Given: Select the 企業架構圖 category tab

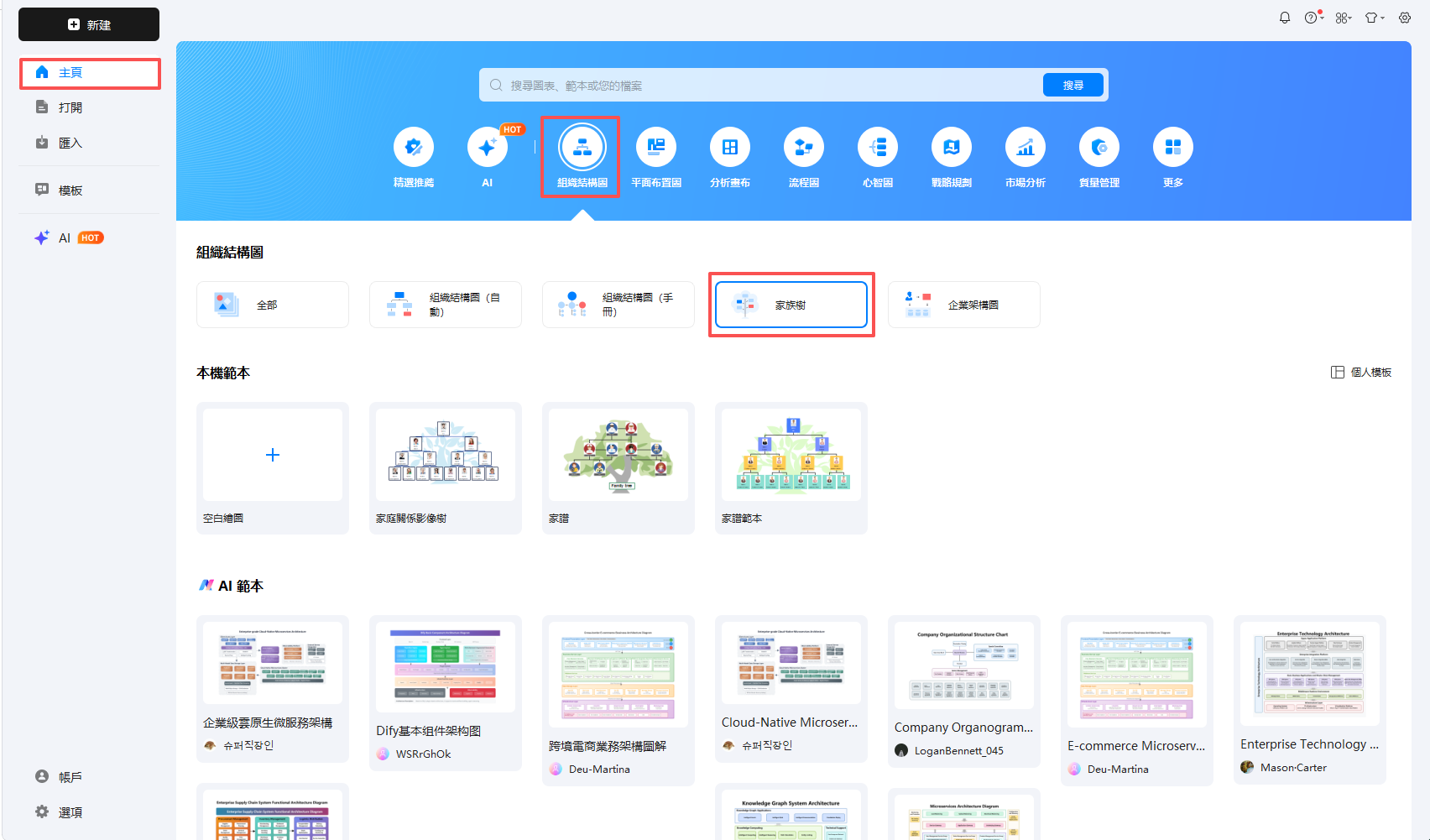Looking at the screenshot, I should [963, 305].
